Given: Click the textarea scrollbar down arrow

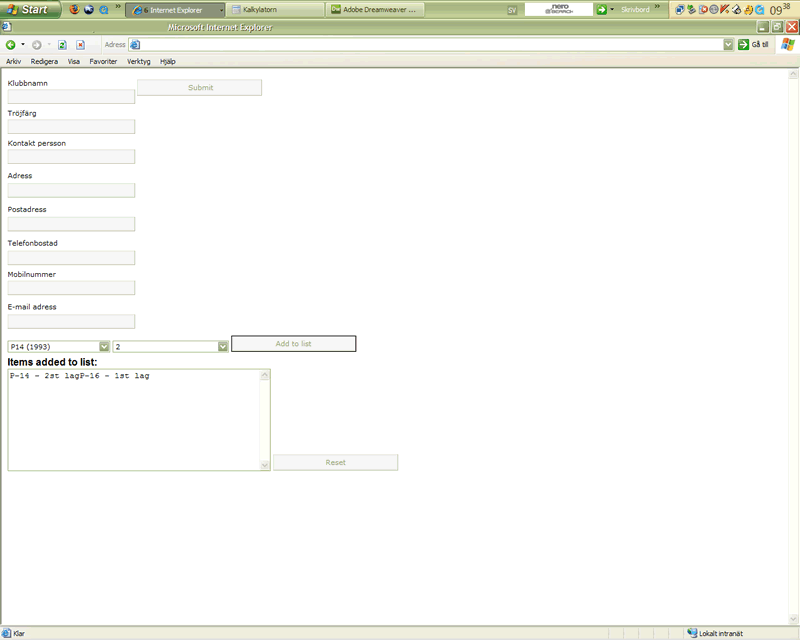Looking at the screenshot, I should click(x=264, y=464).
